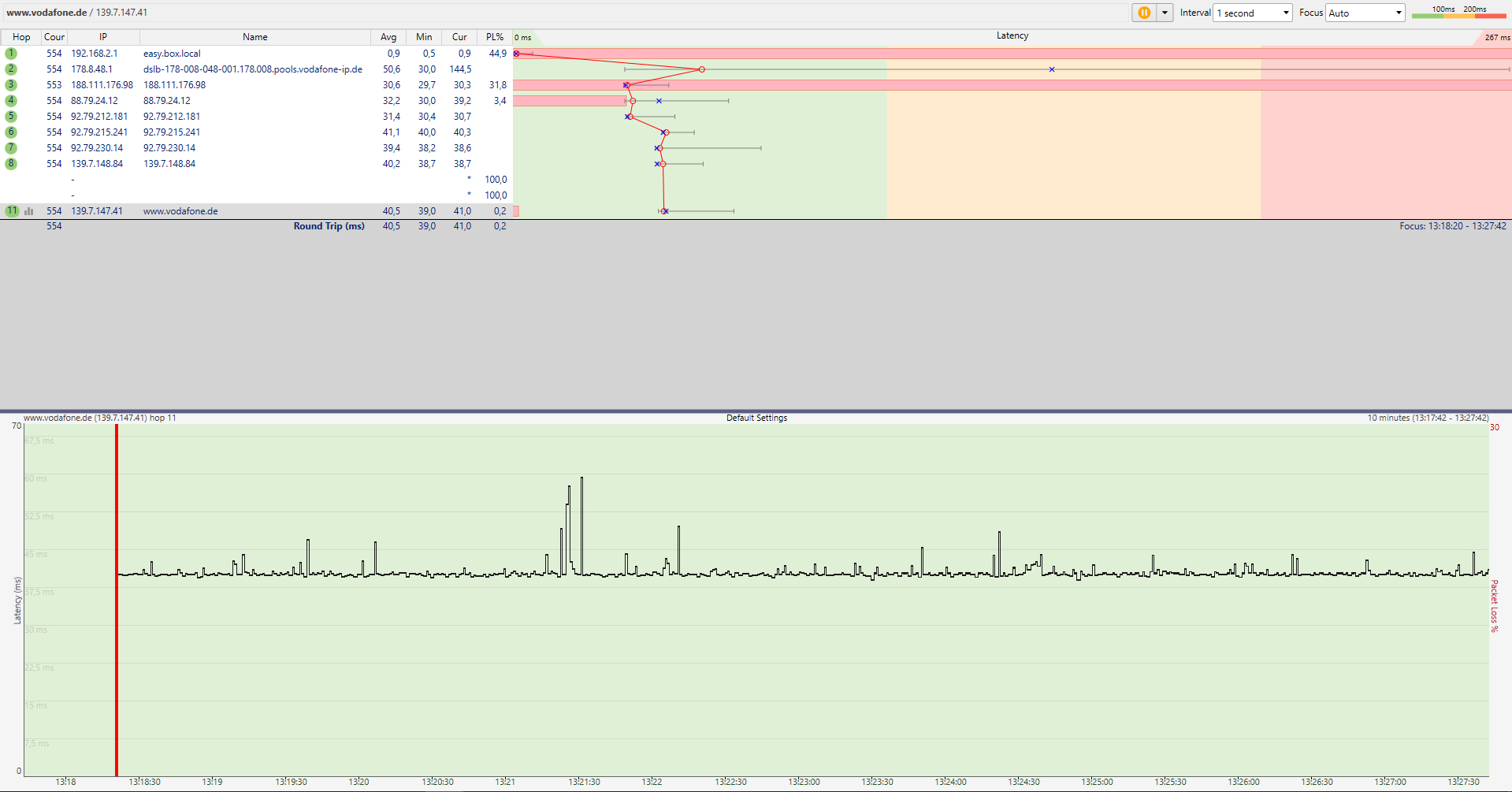1512x792 pixels.
Task: Click the 13:21:30 tick on the time axis
Action: pyautogui.click(x=584, y=782)
